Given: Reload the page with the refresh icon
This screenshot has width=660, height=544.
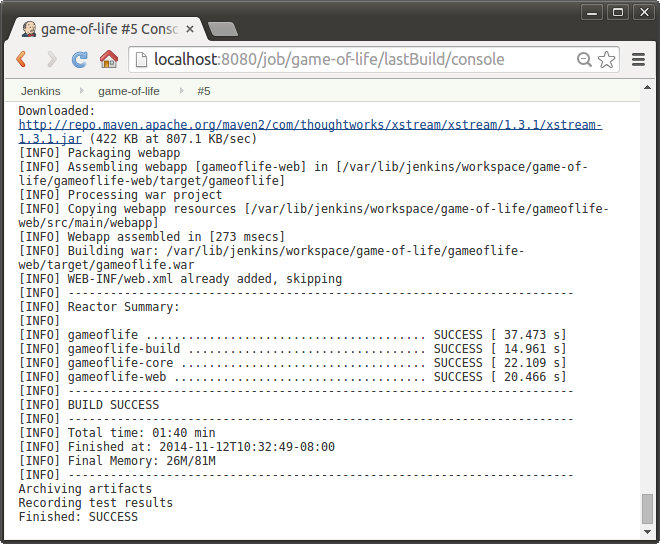Looking at the screenshot, I should pos(79,59).
